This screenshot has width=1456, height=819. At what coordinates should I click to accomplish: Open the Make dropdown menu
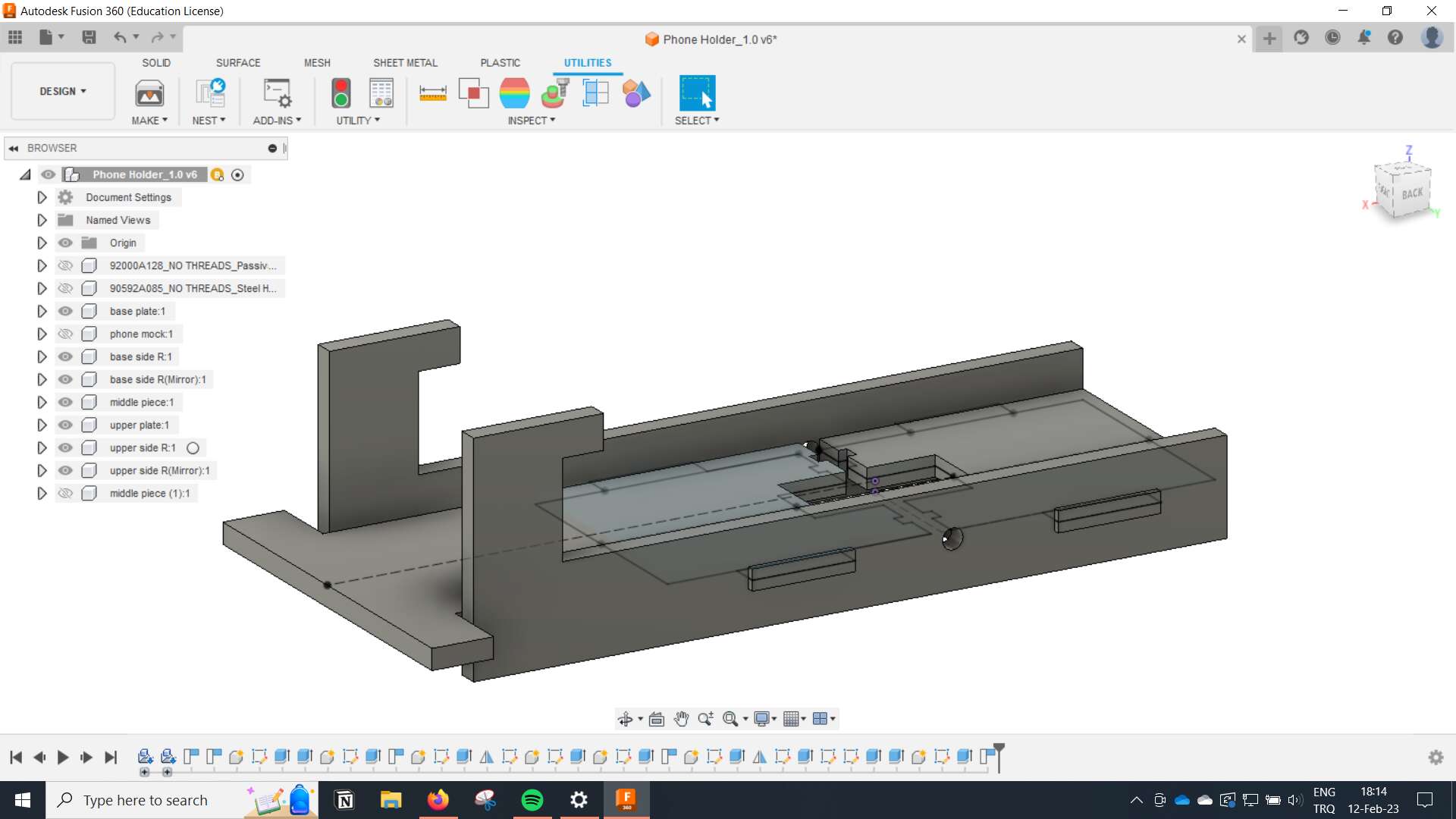coord(149,121)
